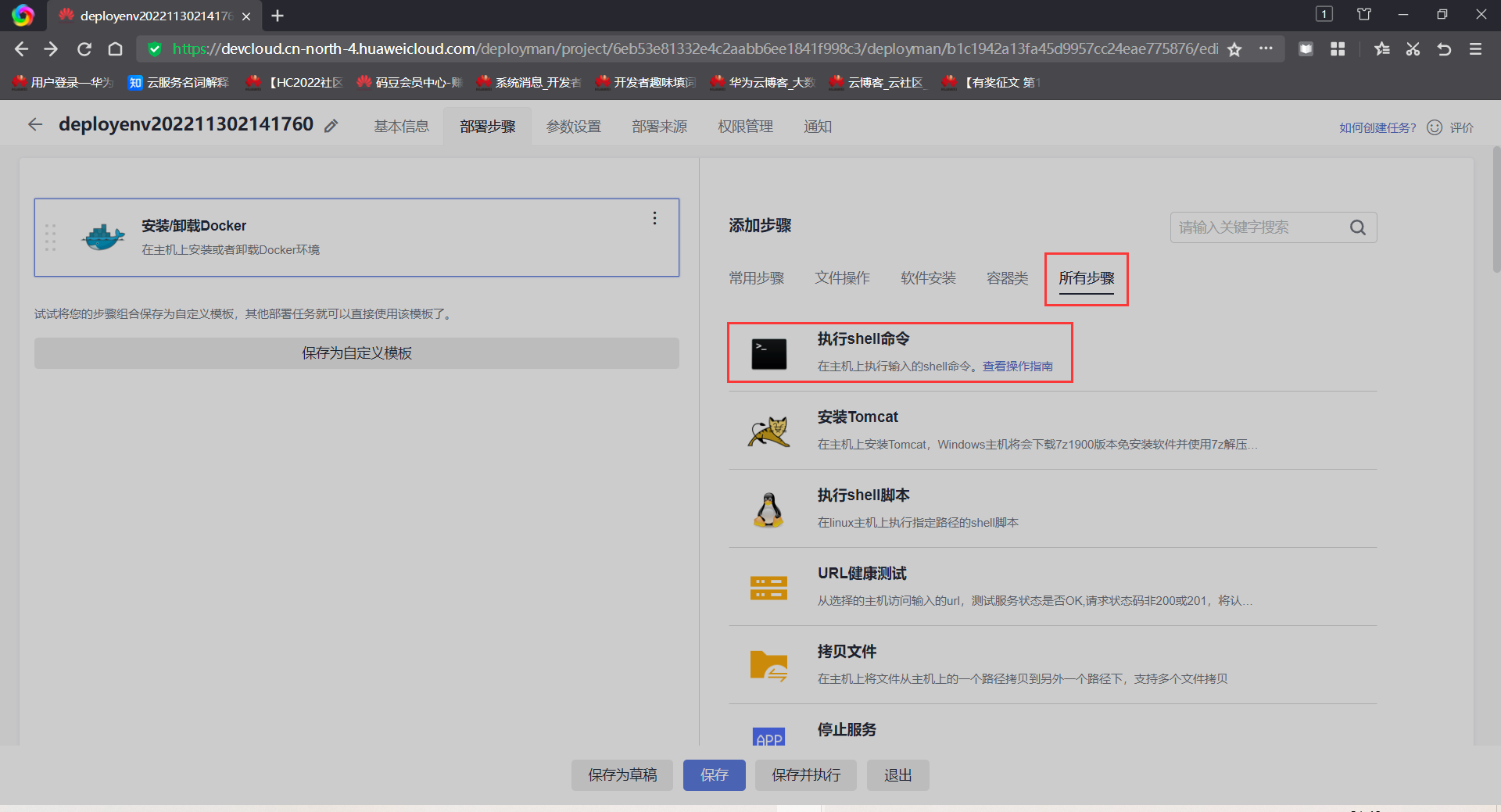Switch to the 参数设置 tab
The width and height of the screenshot is (1501, 812).
pyautogui.click(x=574, y=127)
